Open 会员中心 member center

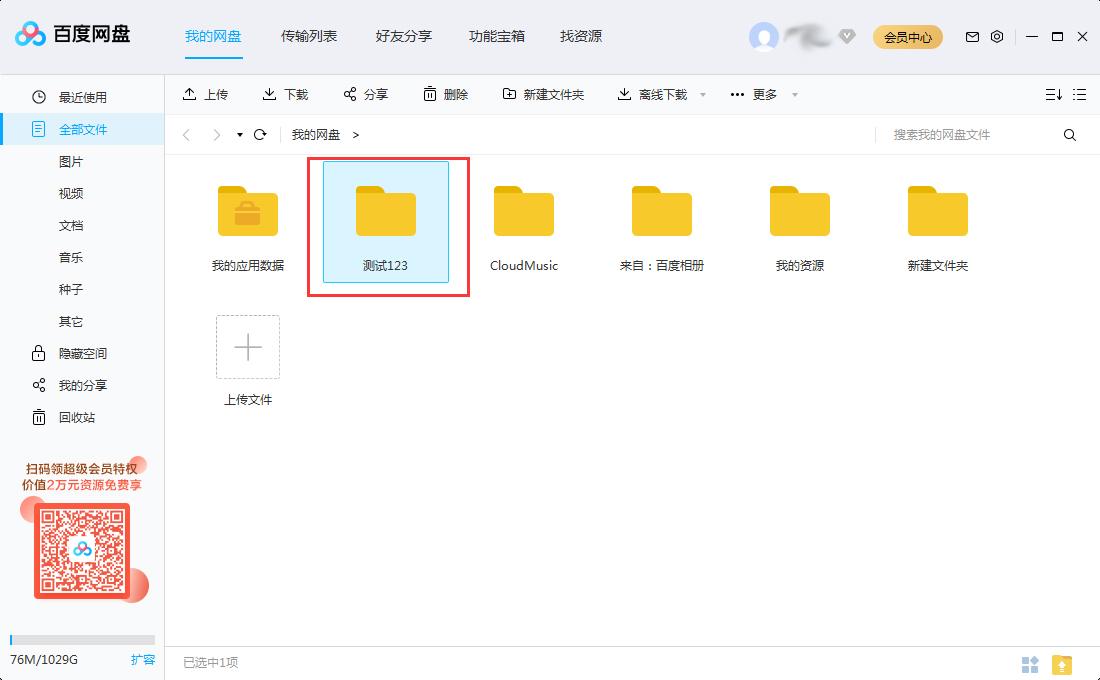pyautogui.click(x=908, y=37)
